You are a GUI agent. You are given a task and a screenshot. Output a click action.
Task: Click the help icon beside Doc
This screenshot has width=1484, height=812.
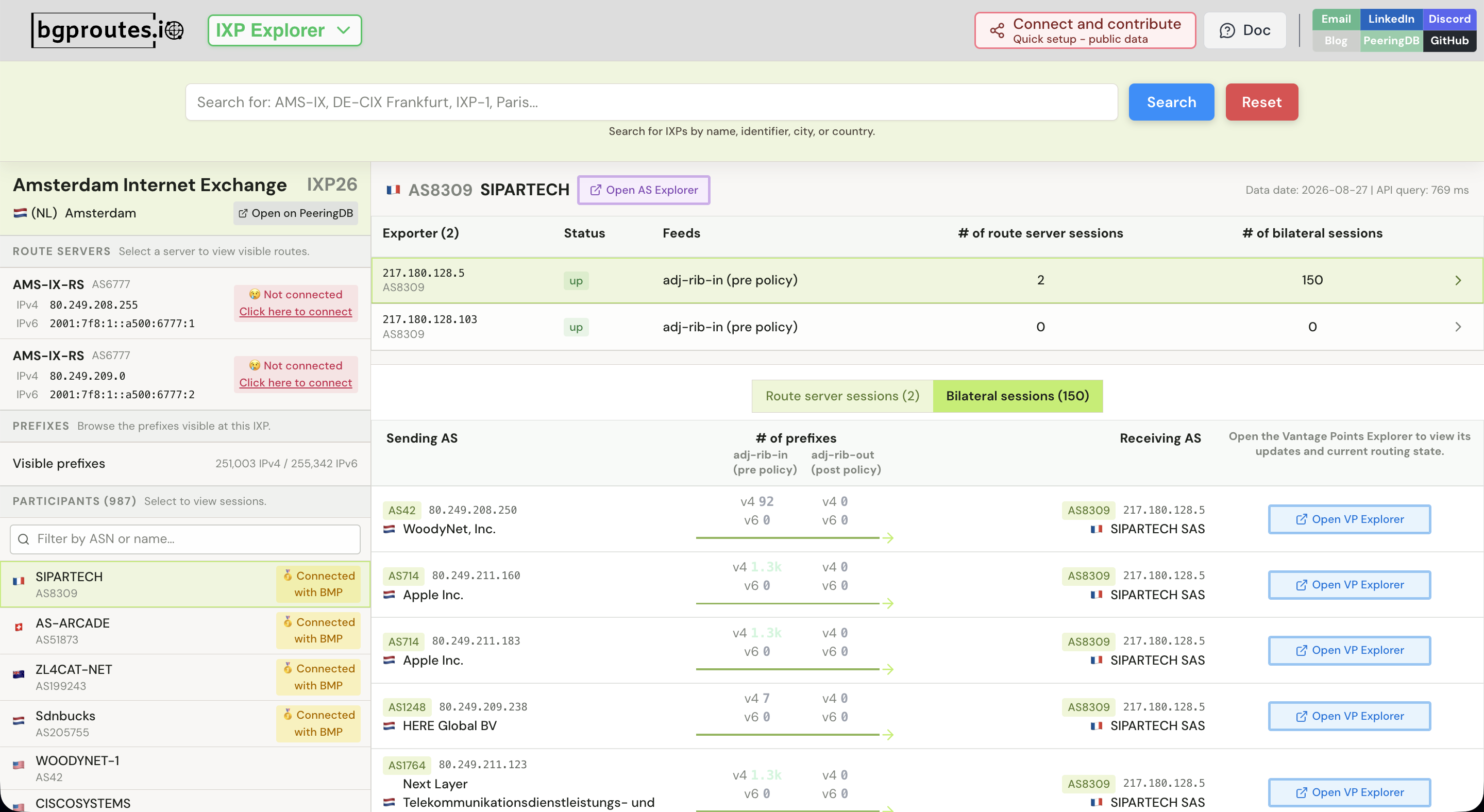click(1227, 30)
